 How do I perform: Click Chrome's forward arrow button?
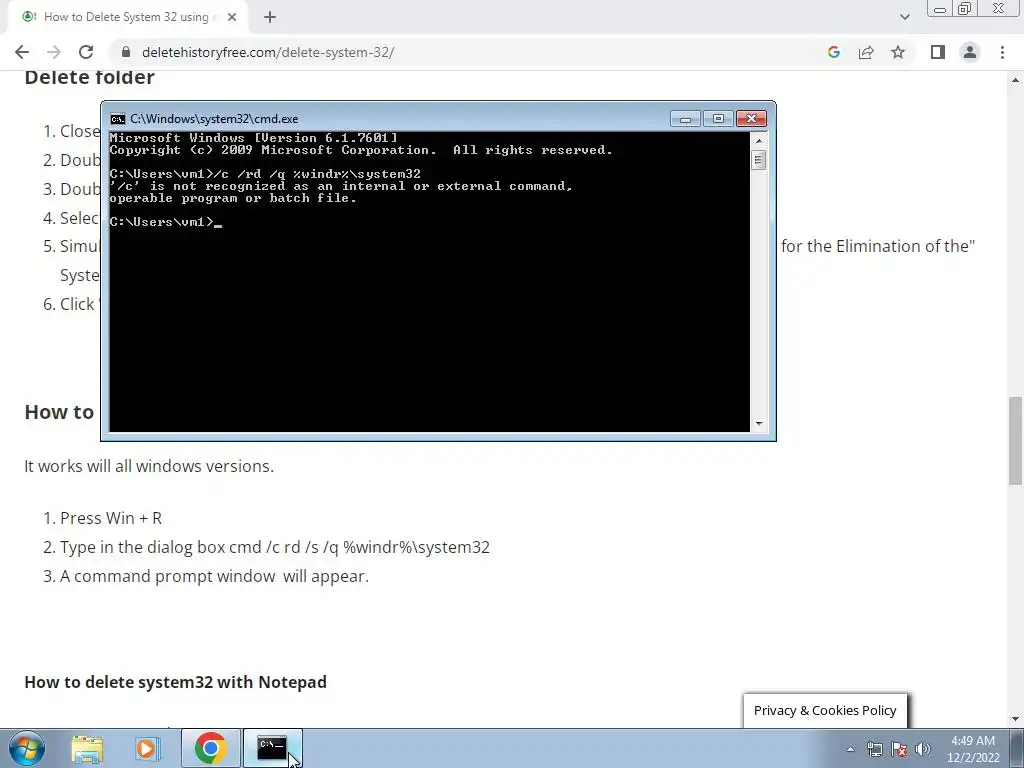tap(54, 52)
